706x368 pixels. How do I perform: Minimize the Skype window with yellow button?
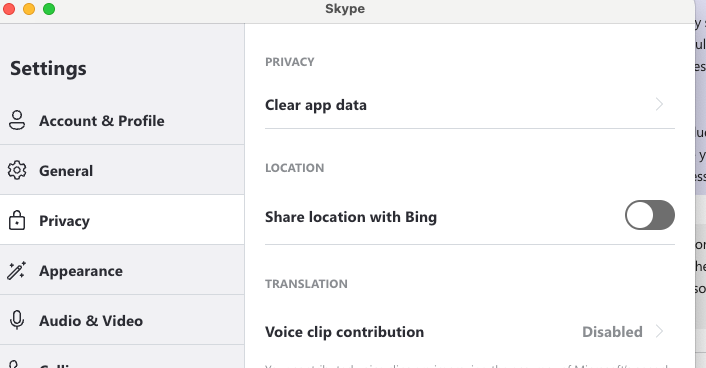pyautogui.click(x=29, y=9)
